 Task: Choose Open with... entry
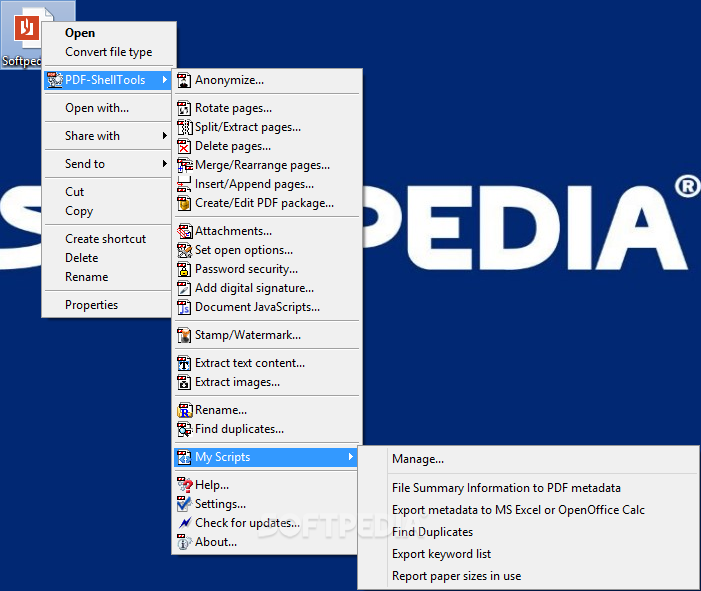97,108
